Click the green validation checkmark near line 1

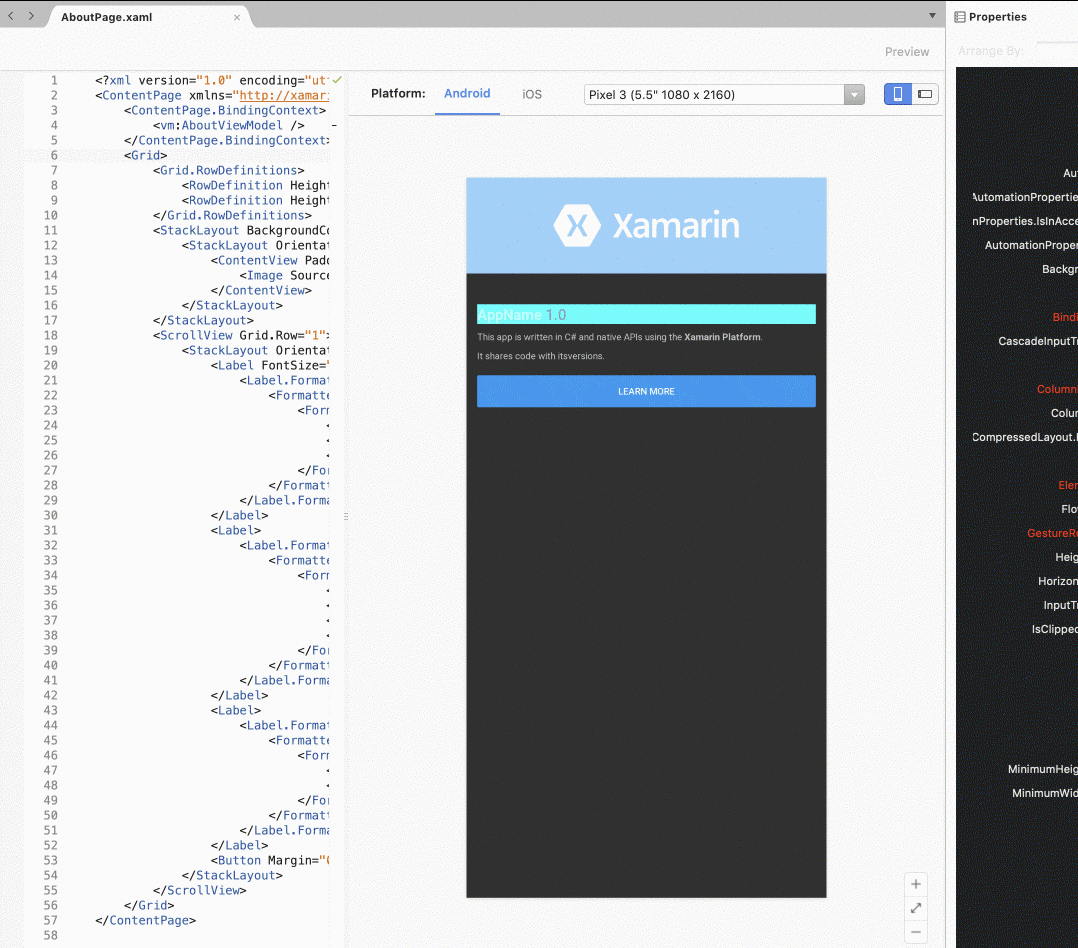pyautogui.click(x=337, y=80)
